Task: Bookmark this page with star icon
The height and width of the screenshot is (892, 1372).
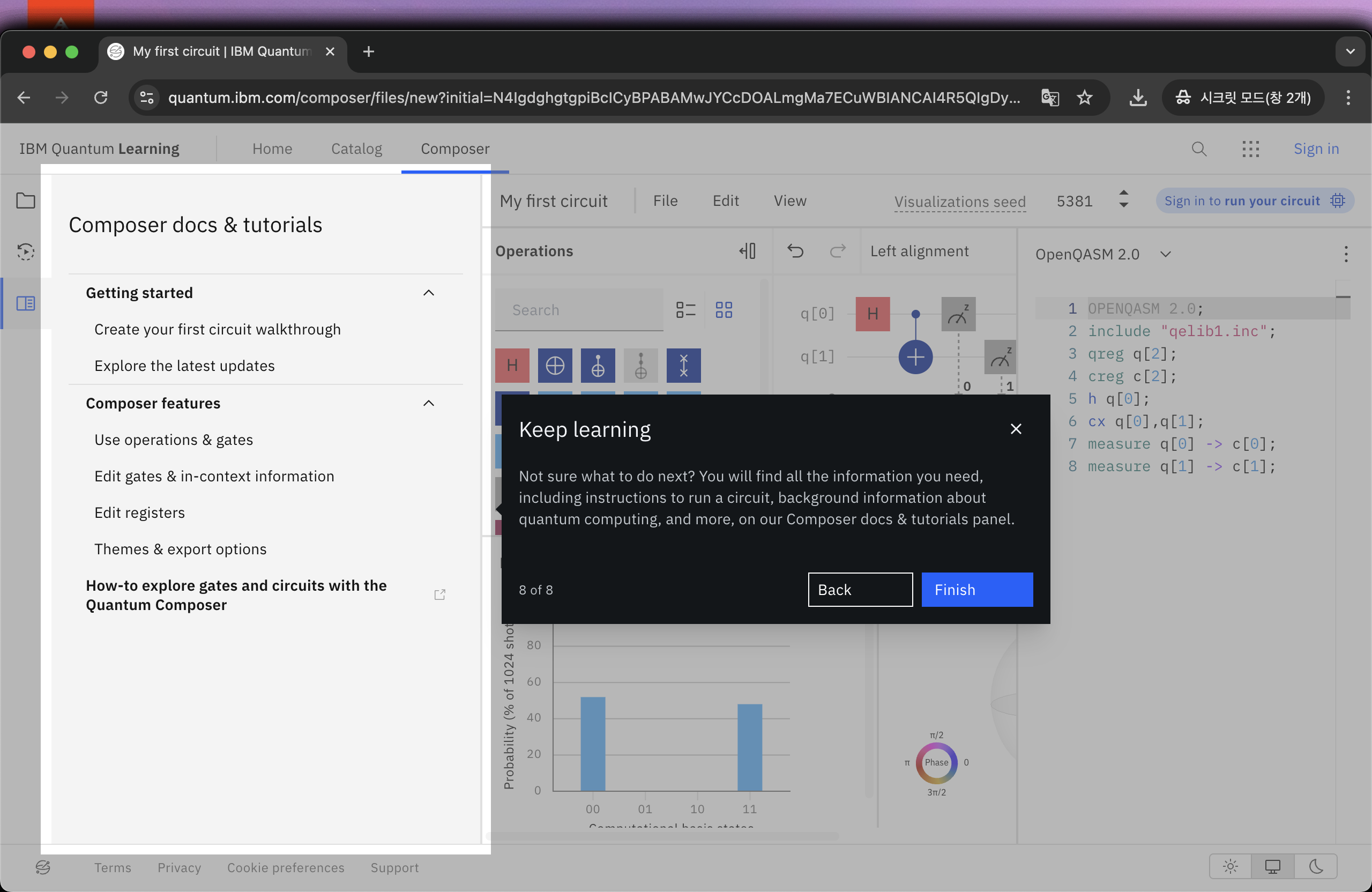Action: click(1085, 98)
